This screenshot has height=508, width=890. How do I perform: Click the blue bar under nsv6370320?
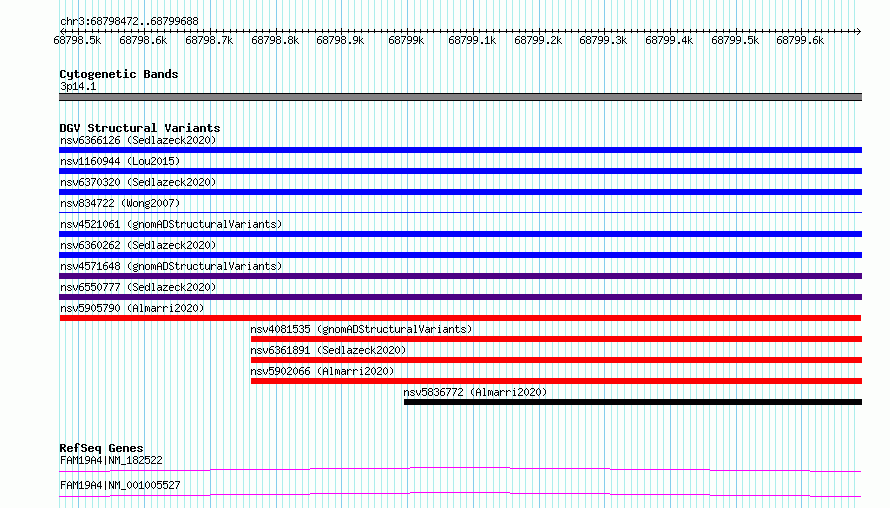(x=460, y=192)
